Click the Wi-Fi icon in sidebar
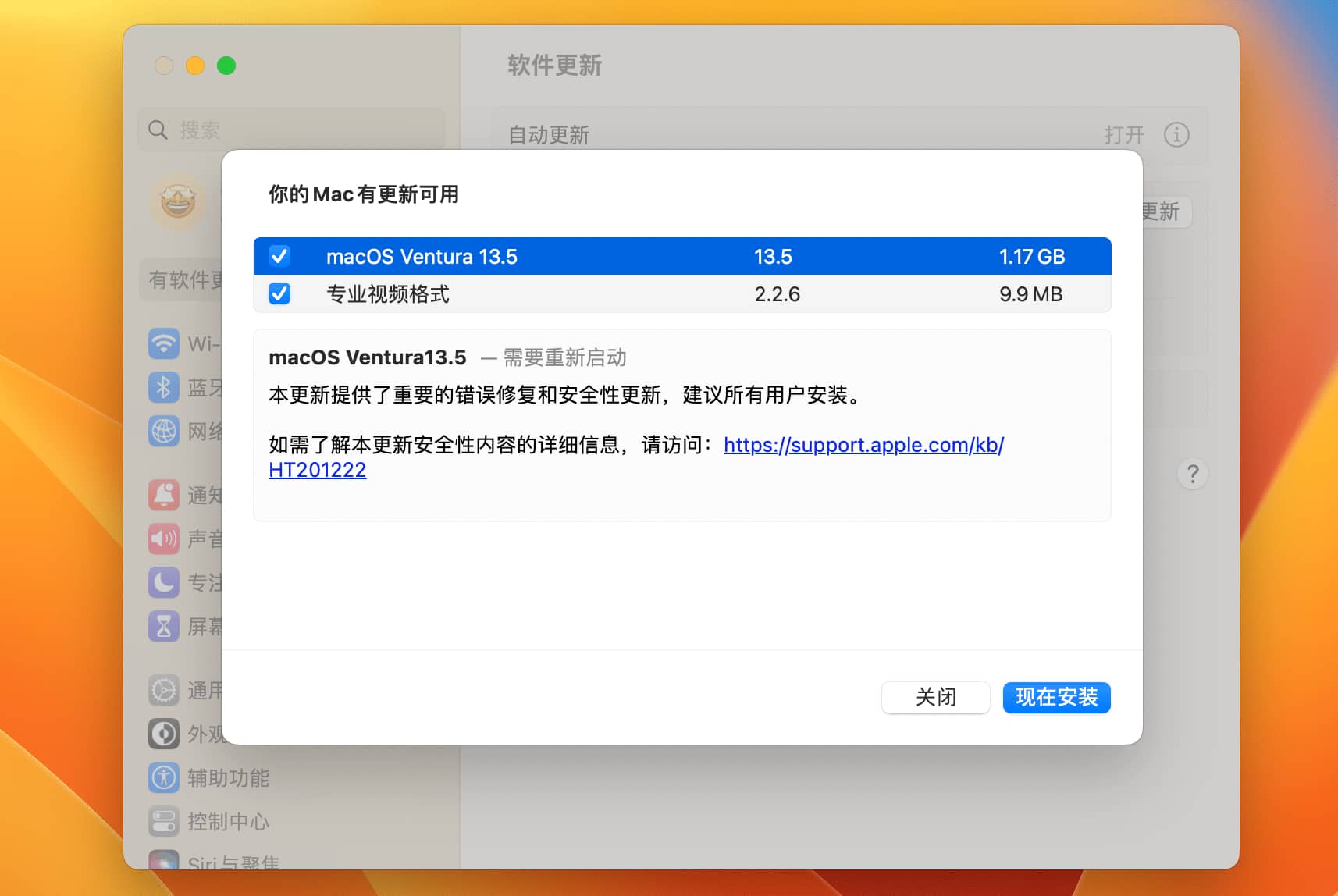 (x=164, y=343)
